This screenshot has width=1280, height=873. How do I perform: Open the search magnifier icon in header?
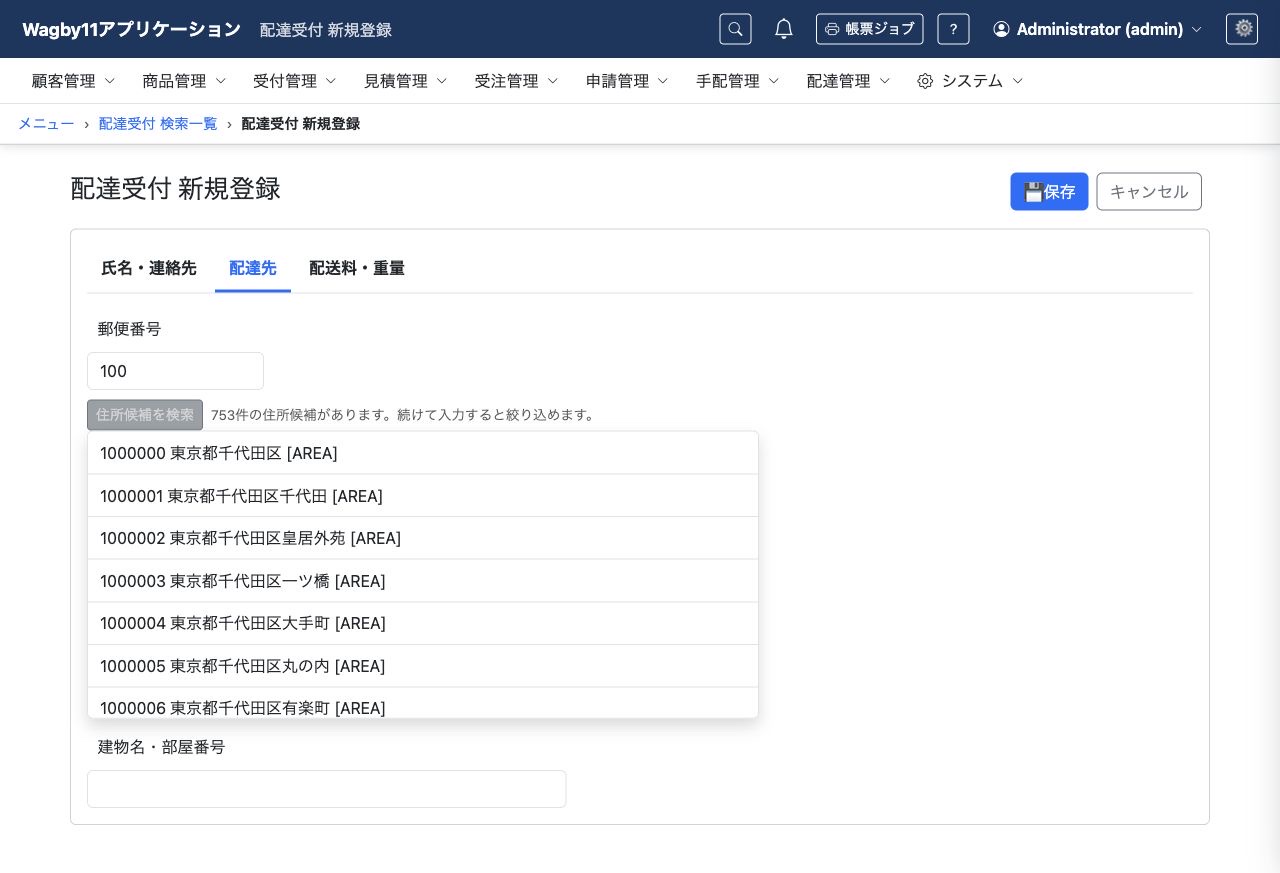click(735, 29)
